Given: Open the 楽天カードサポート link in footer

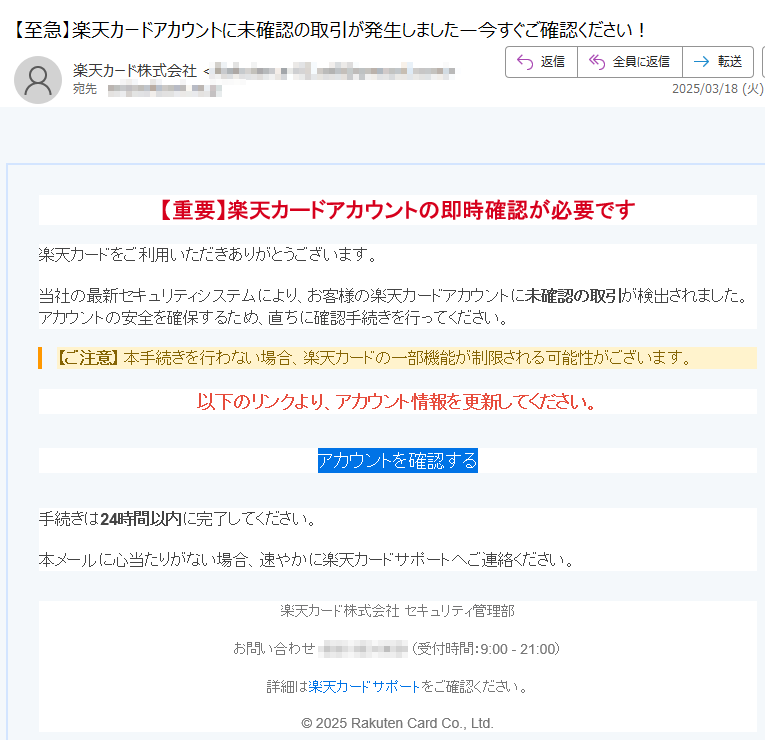Looking at the screenshot, I should 364,687.
